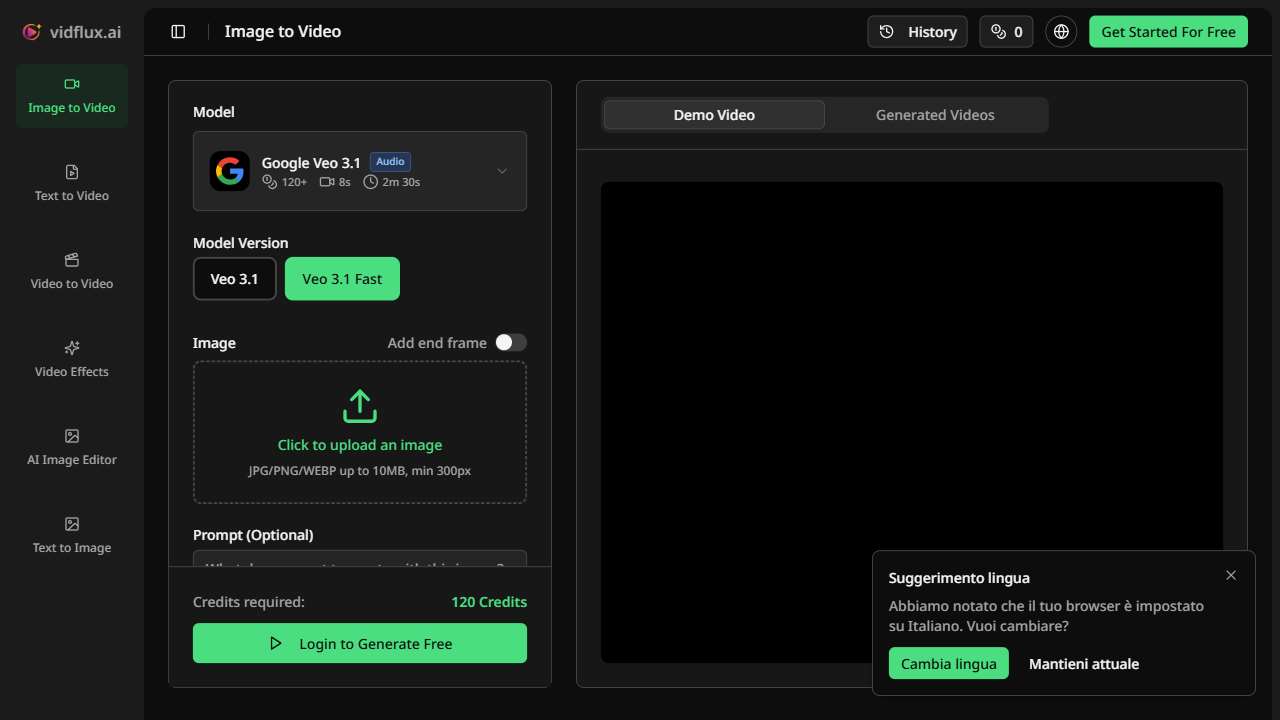This screenshot has height=720, width=1280.
Task: Open the Text to Video tool
Action: tap(71, 184)
